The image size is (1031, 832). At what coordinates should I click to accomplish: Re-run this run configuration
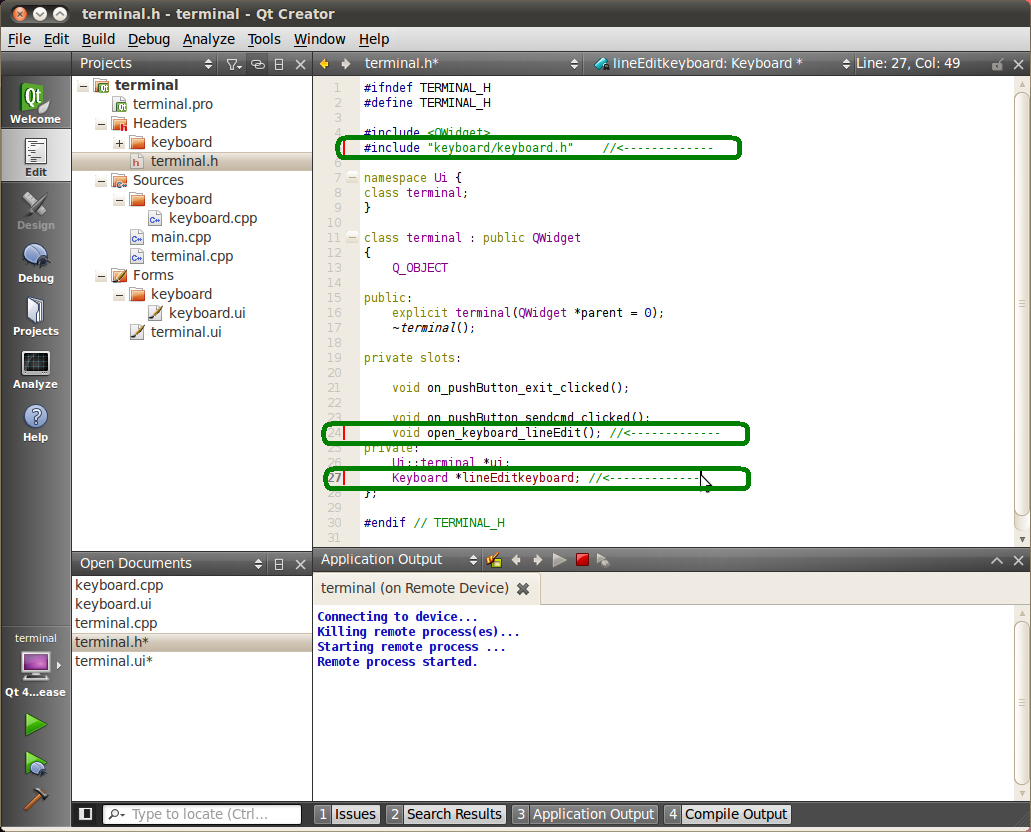560,560
